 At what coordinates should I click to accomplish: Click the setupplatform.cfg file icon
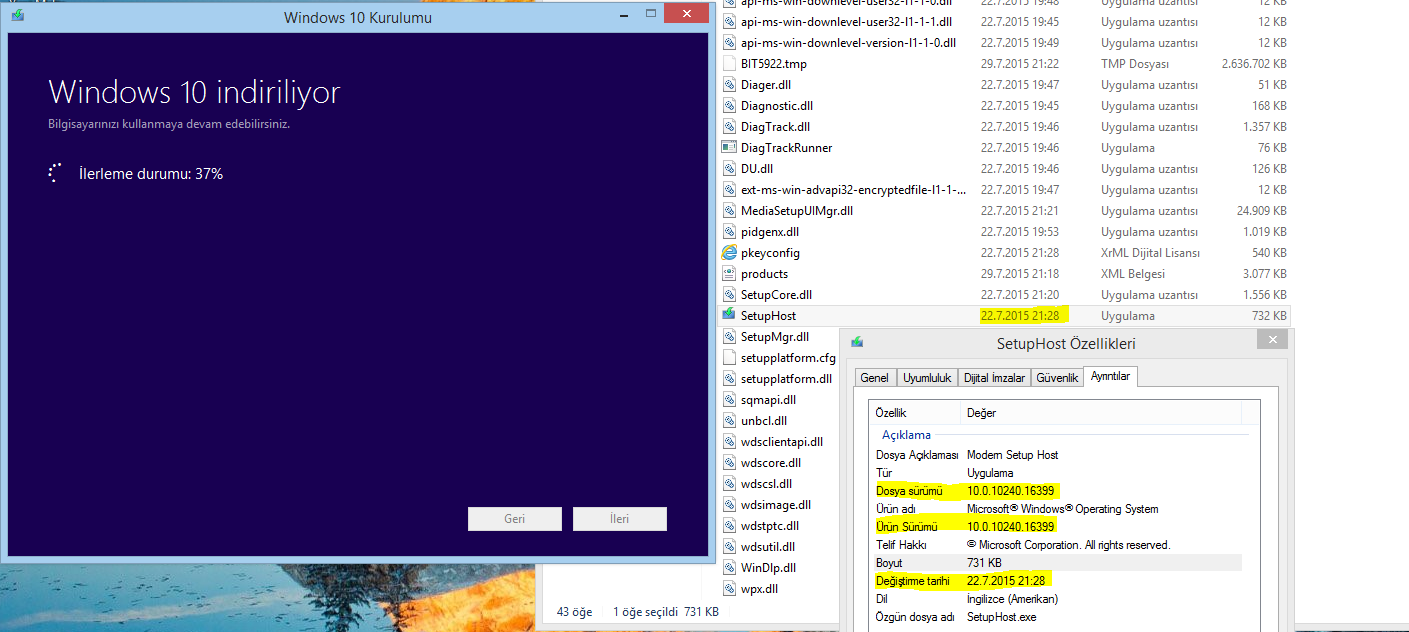click(x=729, y=357)
